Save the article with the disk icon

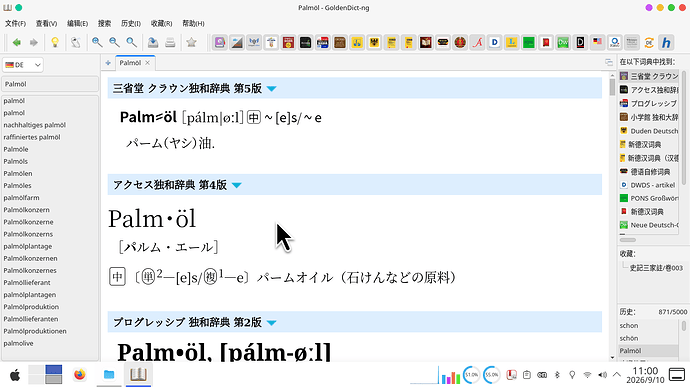tap(153, 43)
